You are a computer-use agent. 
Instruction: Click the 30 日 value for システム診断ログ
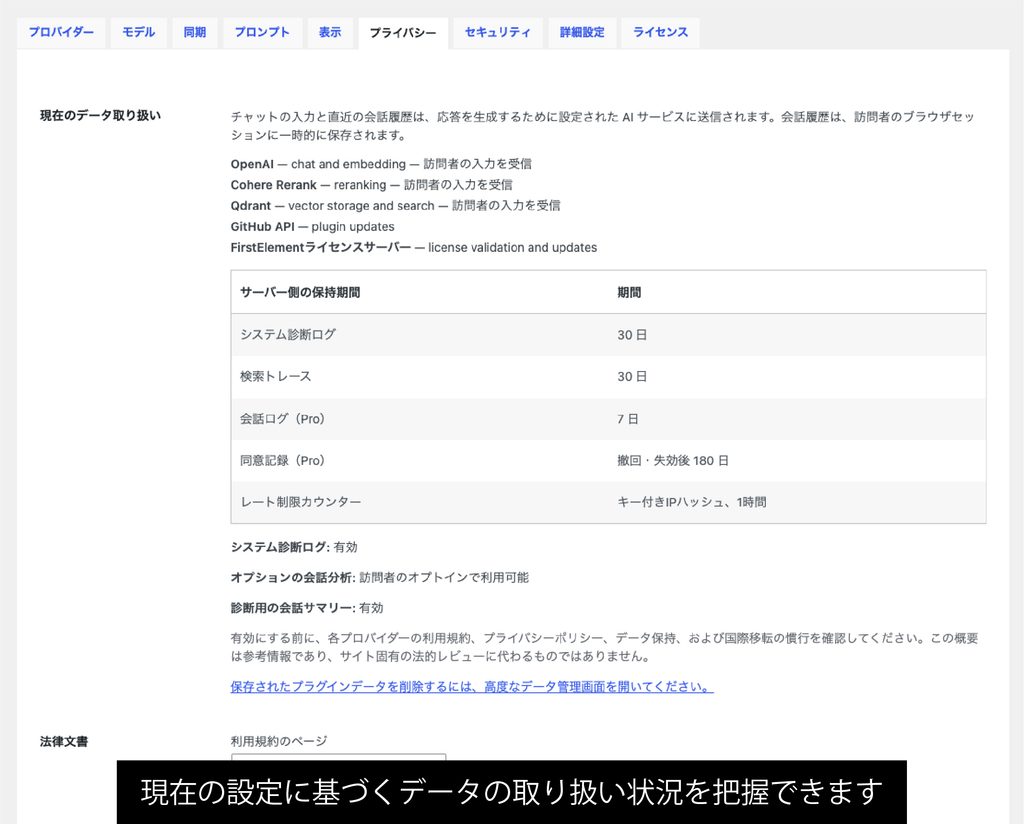(632, 335)
